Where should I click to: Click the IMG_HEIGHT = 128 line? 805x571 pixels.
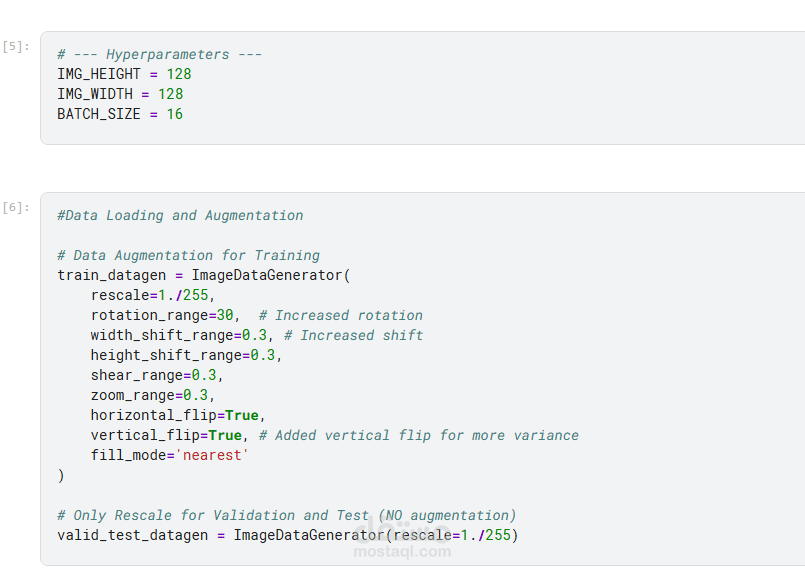[x=124, y=74]
